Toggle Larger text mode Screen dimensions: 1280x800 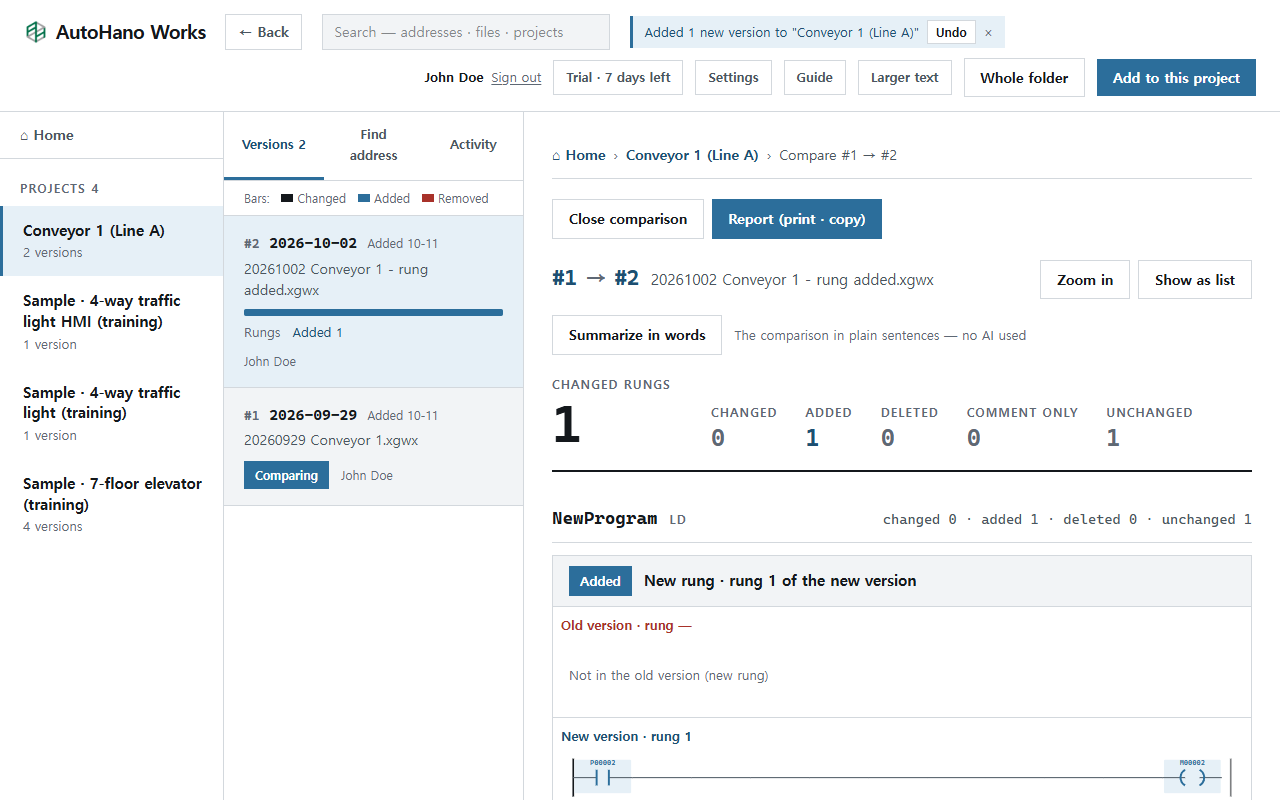tap(905, 78)
